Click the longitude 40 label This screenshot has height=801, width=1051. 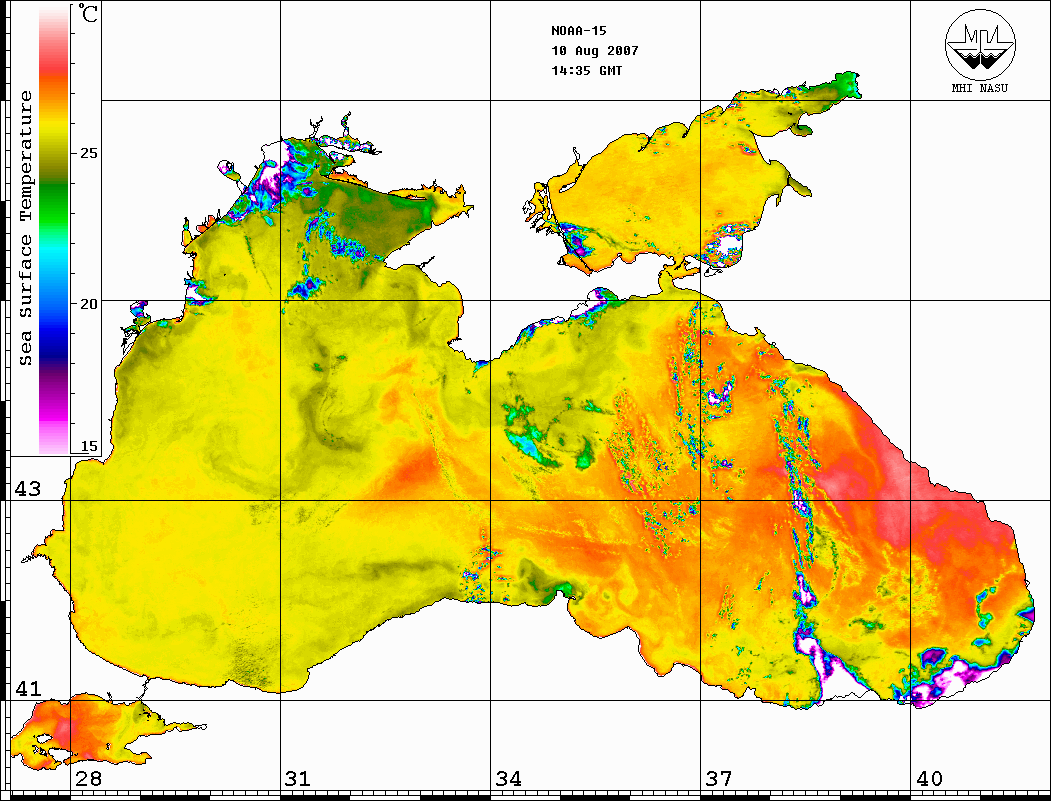[928, 779]
